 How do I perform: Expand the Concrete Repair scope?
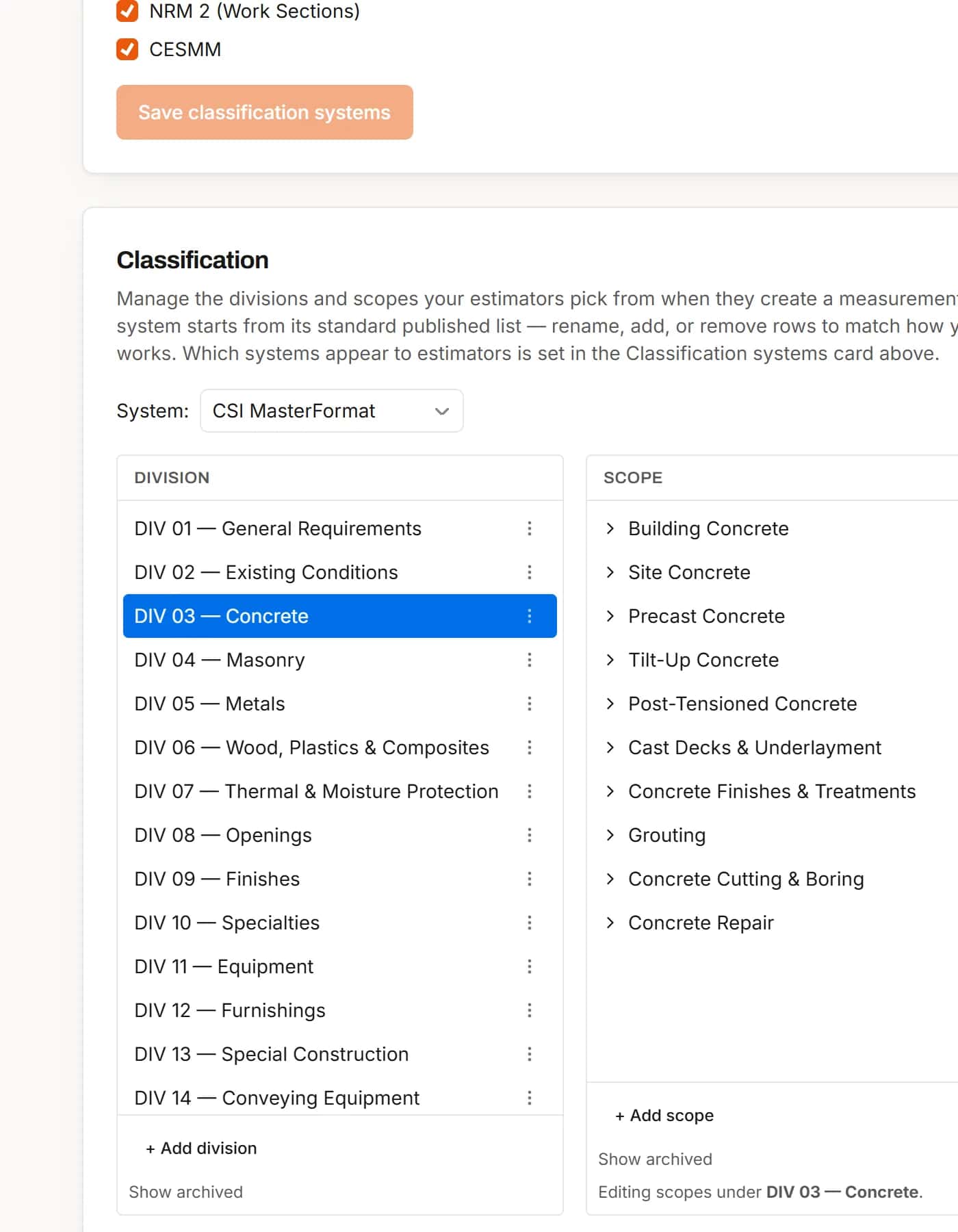(x=610, y=923)
